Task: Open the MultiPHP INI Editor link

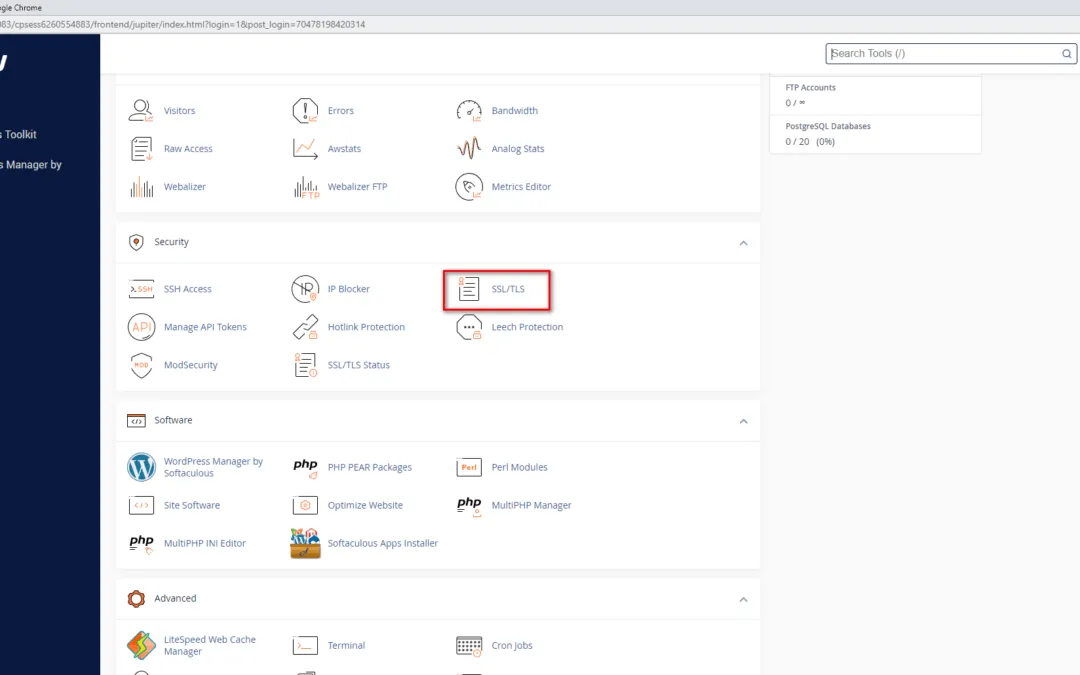Action: pos(204,543)
